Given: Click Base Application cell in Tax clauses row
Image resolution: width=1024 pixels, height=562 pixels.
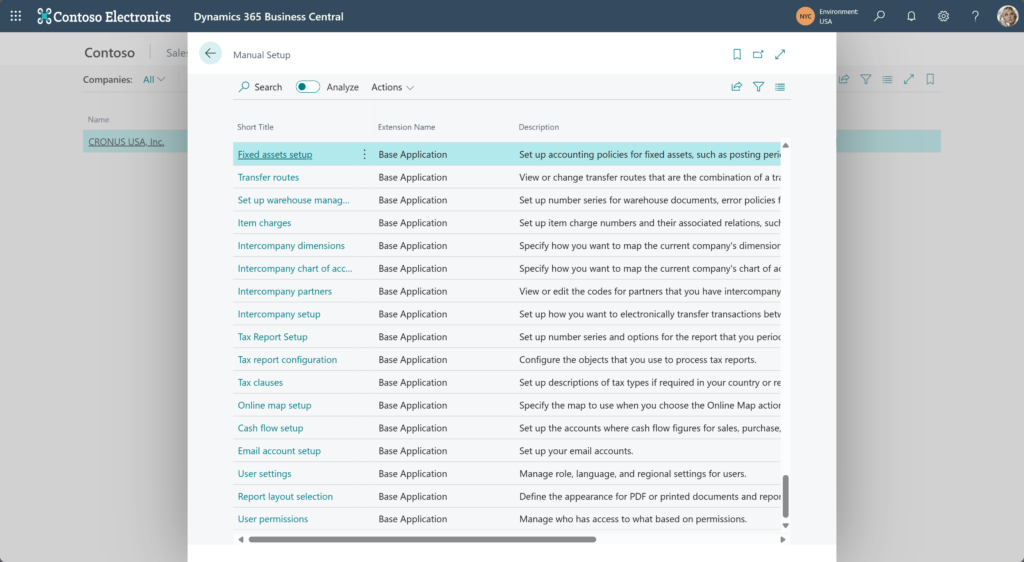Looking at the screenshot, I should [413, 383].
